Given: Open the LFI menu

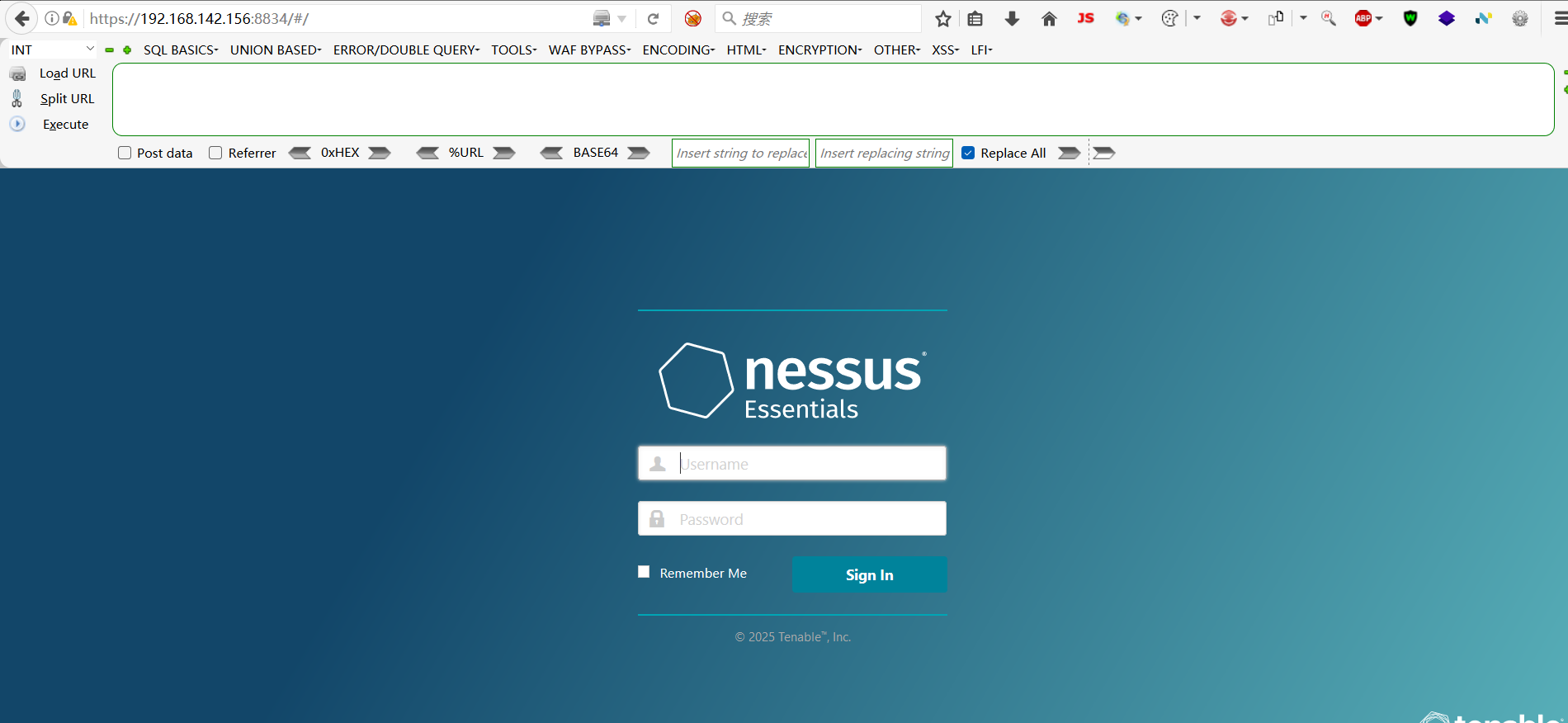Looking at the screenshot, I should pos(982,50).
